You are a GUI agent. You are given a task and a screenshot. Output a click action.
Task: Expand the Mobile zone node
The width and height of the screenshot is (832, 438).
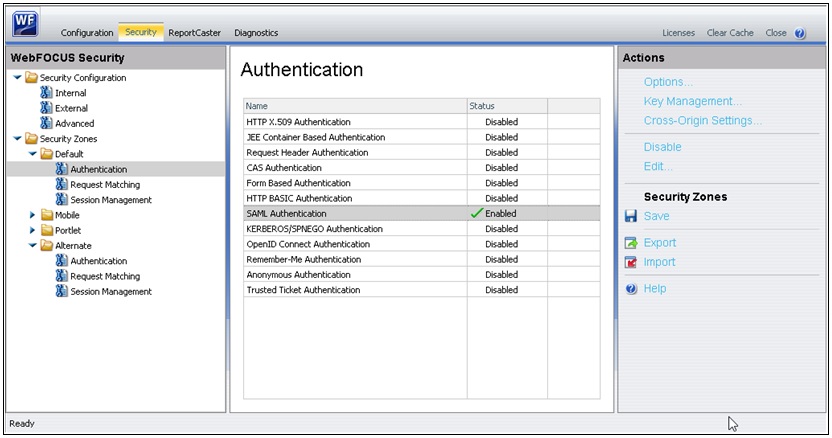[32, 215]
